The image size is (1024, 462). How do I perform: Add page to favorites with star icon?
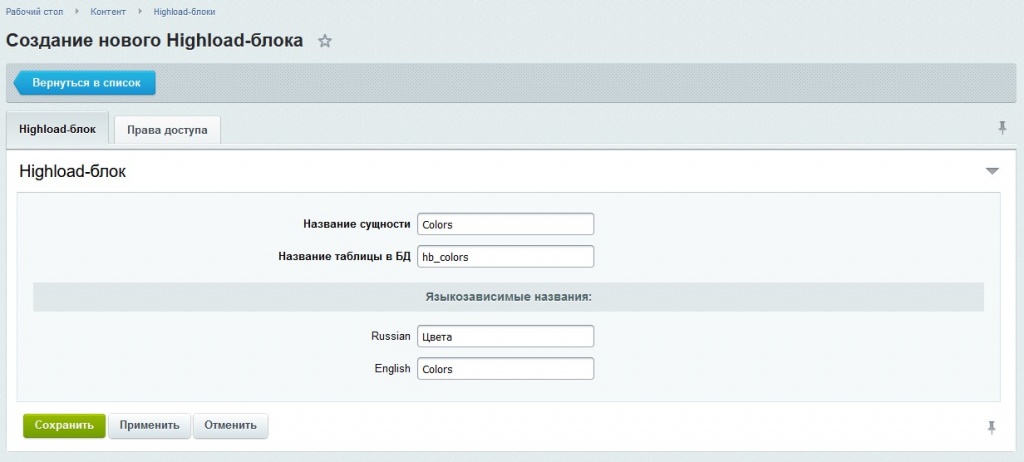pos(325,41)
